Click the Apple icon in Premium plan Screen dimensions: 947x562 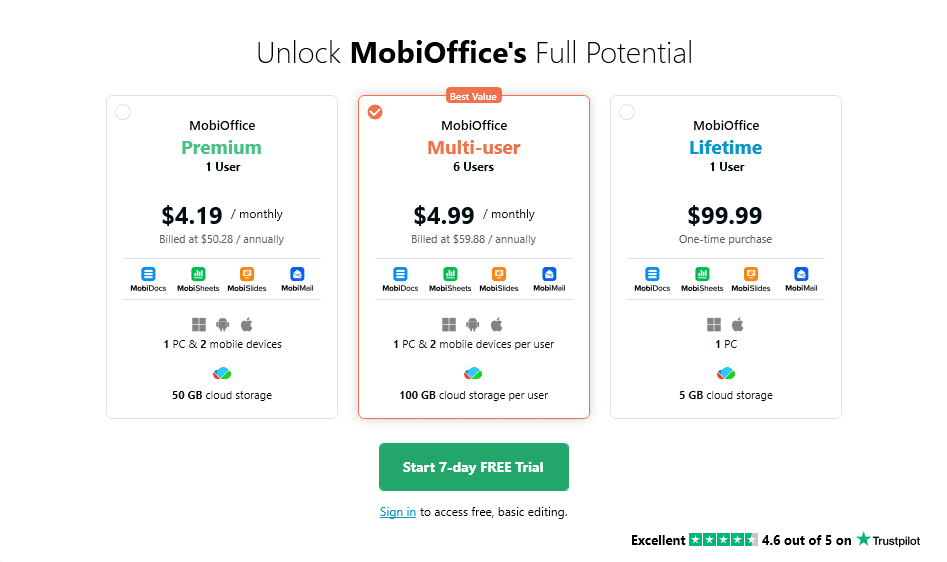coord(245,325)
